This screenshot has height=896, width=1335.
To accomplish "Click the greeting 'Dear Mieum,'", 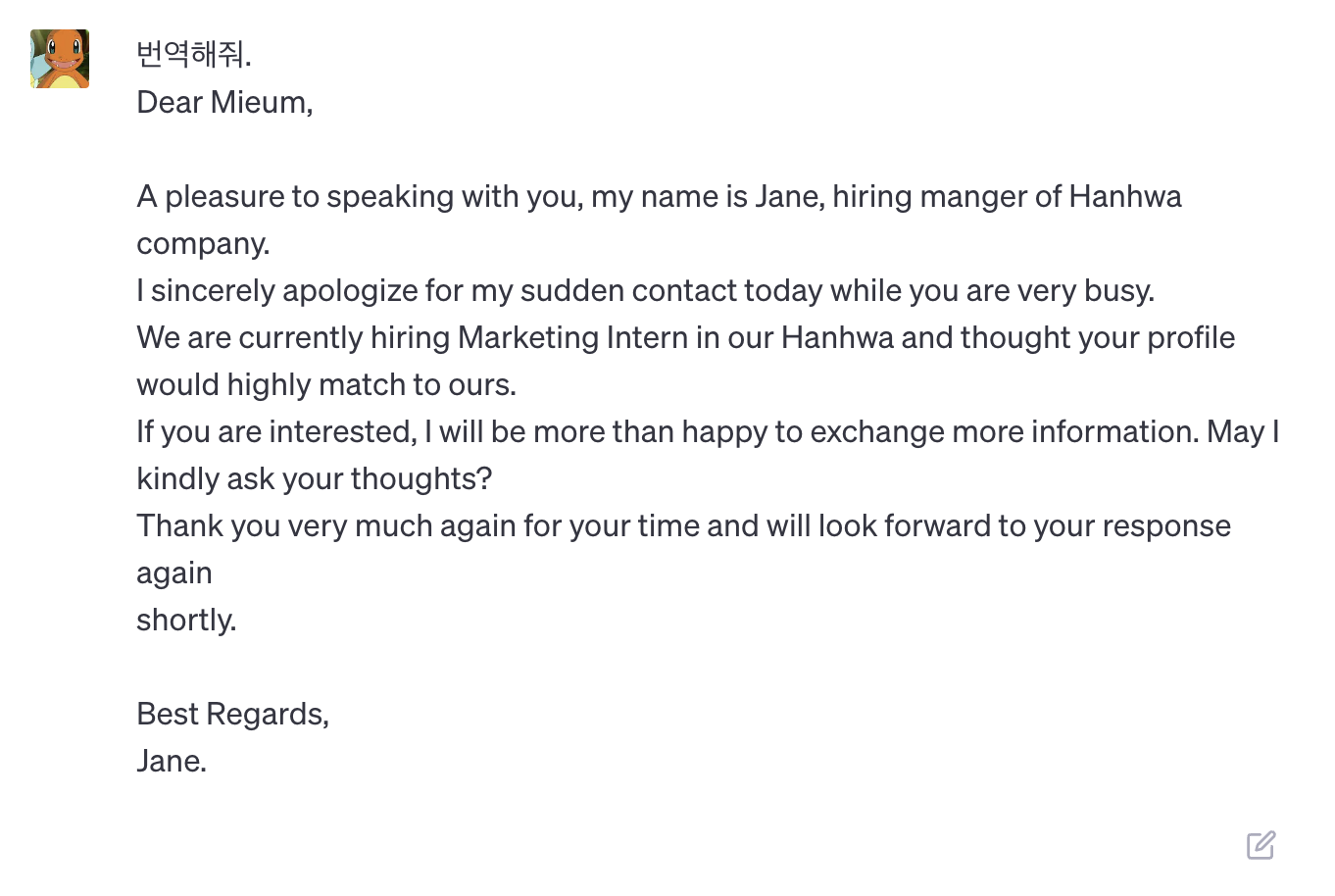I will (x=224, y=102).
